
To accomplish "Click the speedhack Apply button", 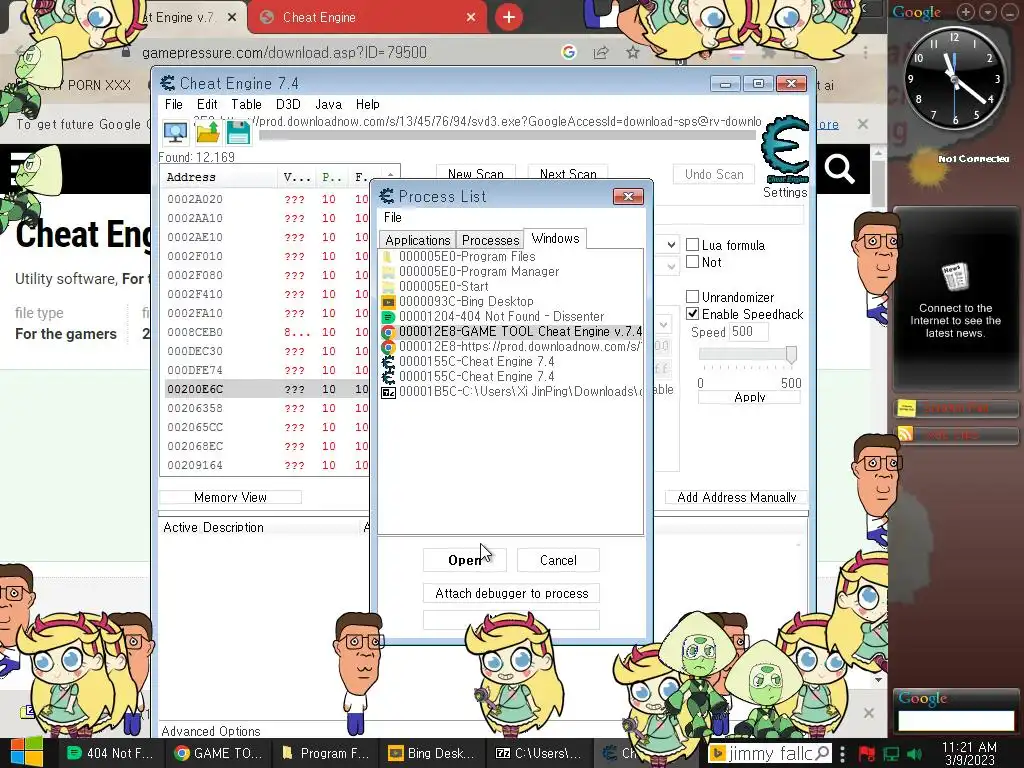I will (749, 397).
